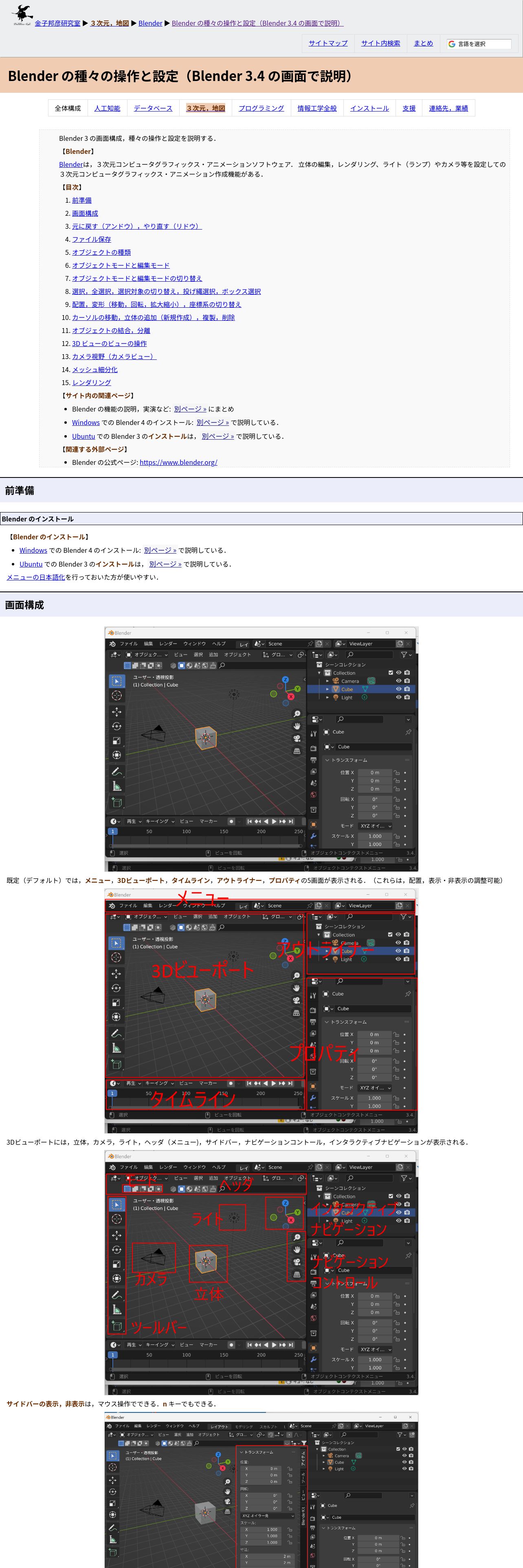Click the witch logo icon at page top

[22, 15]
